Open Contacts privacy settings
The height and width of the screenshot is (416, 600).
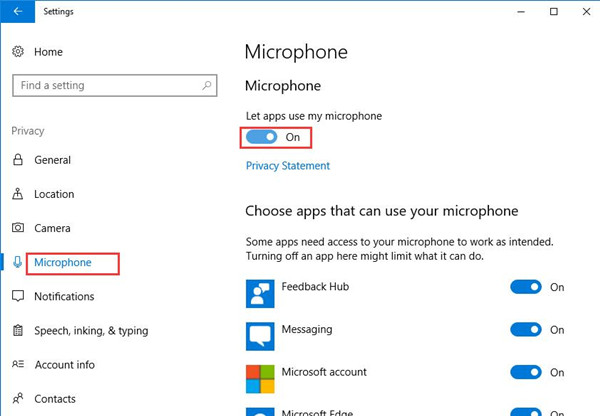55,399
